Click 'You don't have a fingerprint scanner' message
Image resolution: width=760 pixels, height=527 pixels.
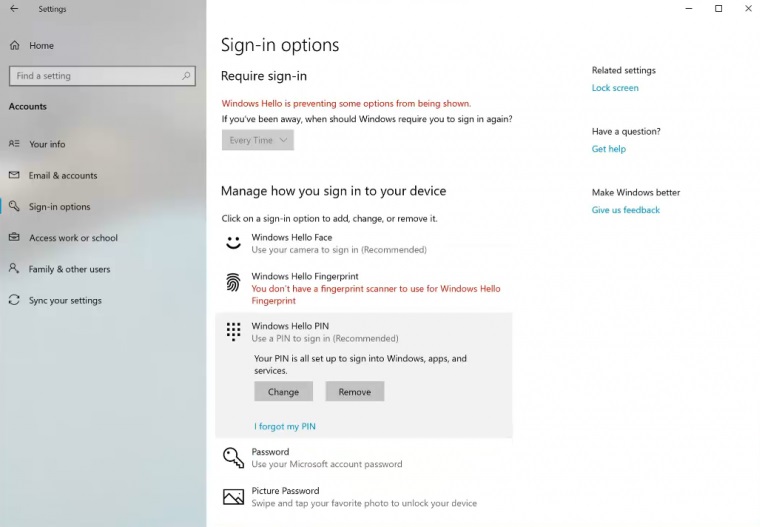376,294
